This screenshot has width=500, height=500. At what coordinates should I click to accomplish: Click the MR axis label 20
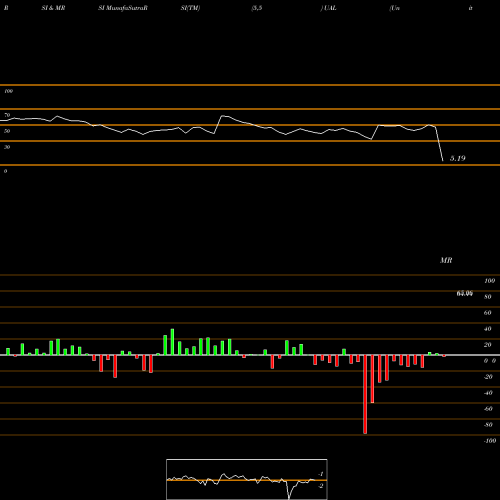[x=488, y=345]
